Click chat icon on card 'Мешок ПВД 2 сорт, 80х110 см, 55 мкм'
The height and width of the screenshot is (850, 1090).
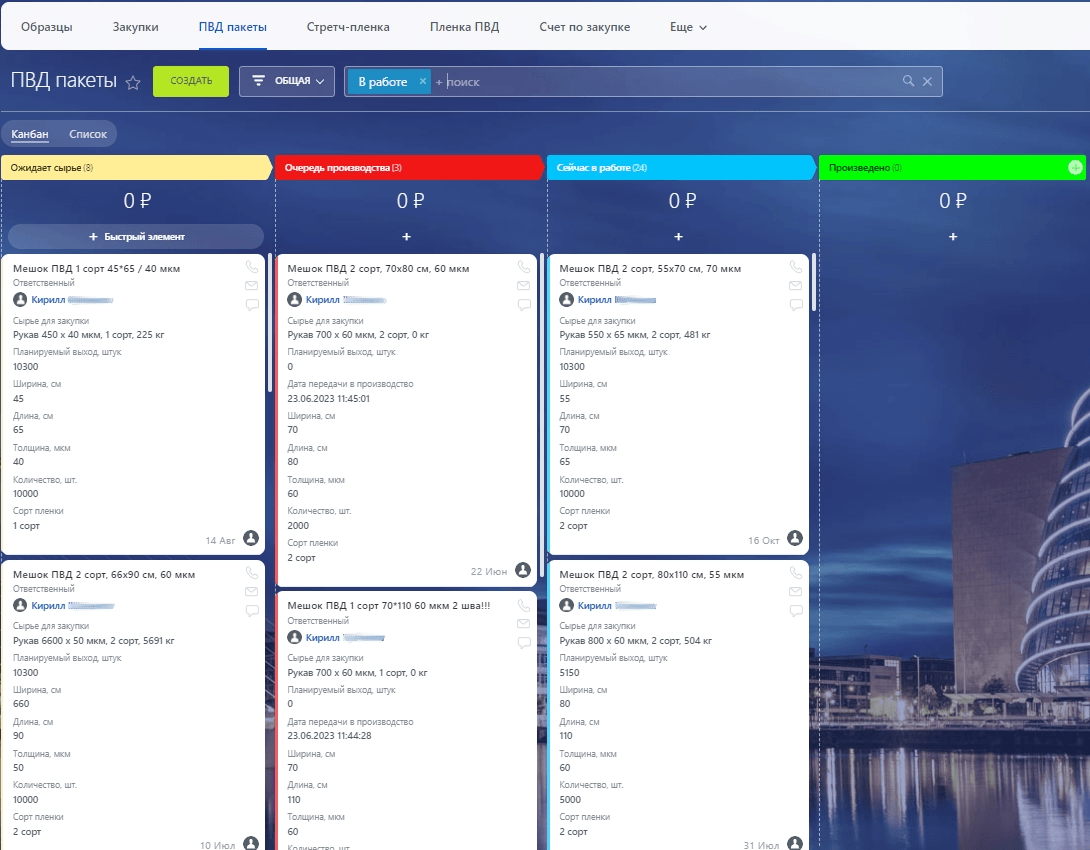click(795, 610)
